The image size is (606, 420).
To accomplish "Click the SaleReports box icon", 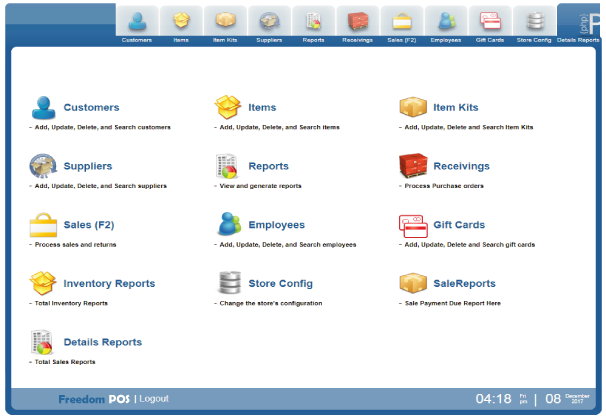I will [x=413, y=283].
